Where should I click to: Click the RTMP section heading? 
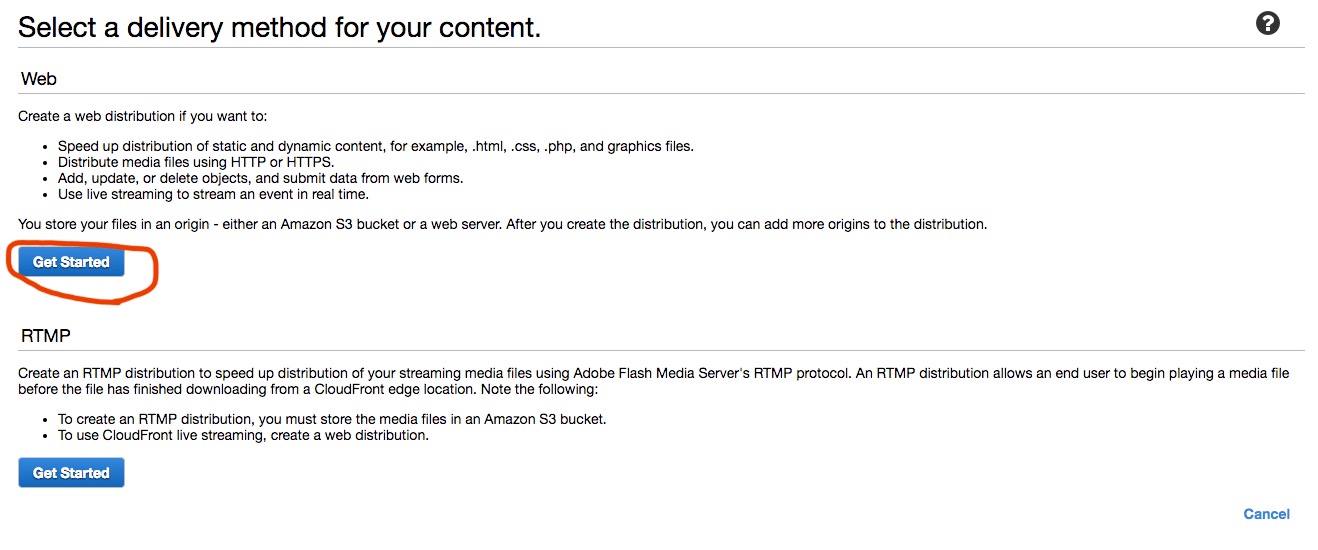click(45, 334)
